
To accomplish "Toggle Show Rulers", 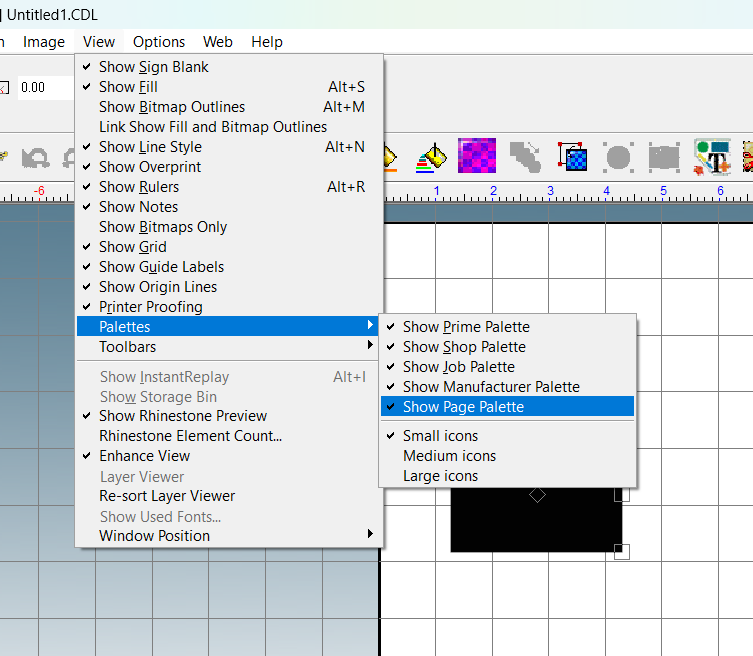I will (x=229, y=187).
